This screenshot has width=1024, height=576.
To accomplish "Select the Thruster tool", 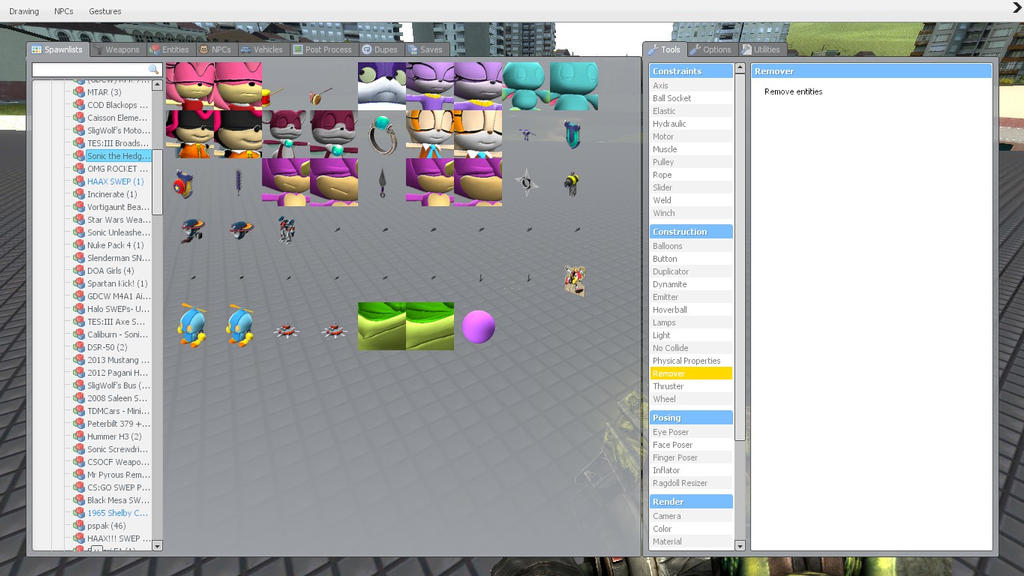I will point(691,387).
